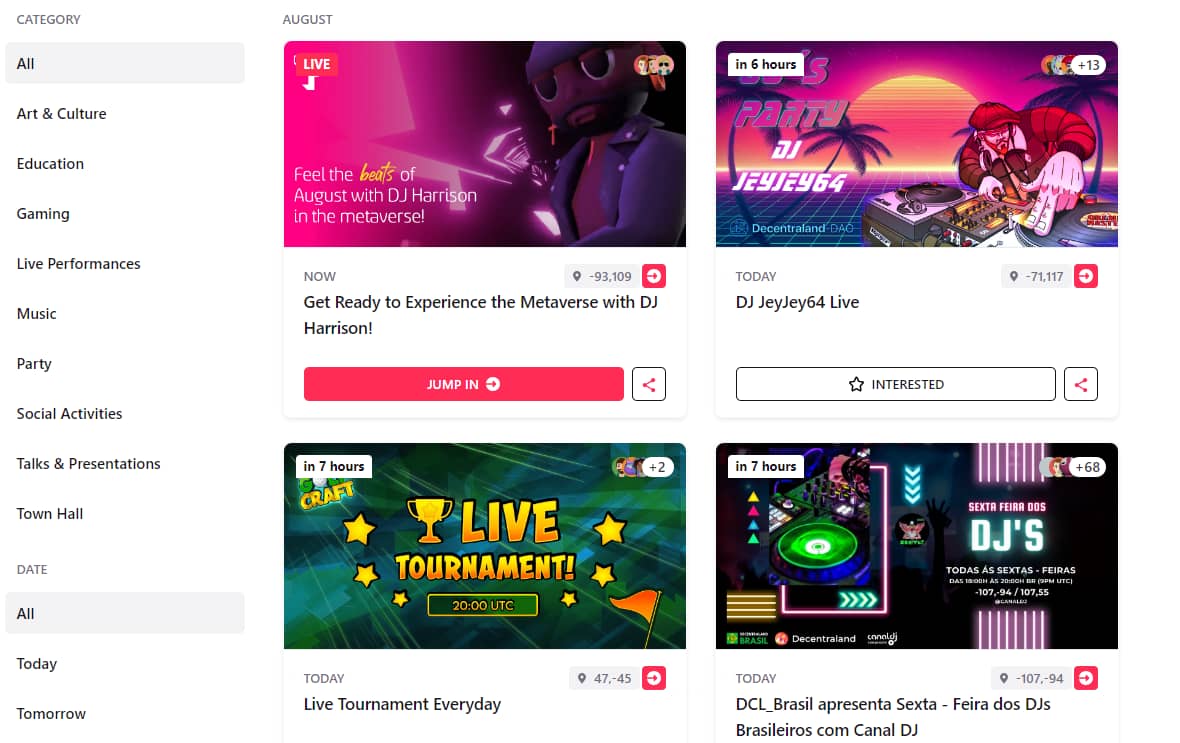Open the +68 attendees avatars
Image resolution: width=1180 pixels, height=743 pixels.
click(1073, 467)
